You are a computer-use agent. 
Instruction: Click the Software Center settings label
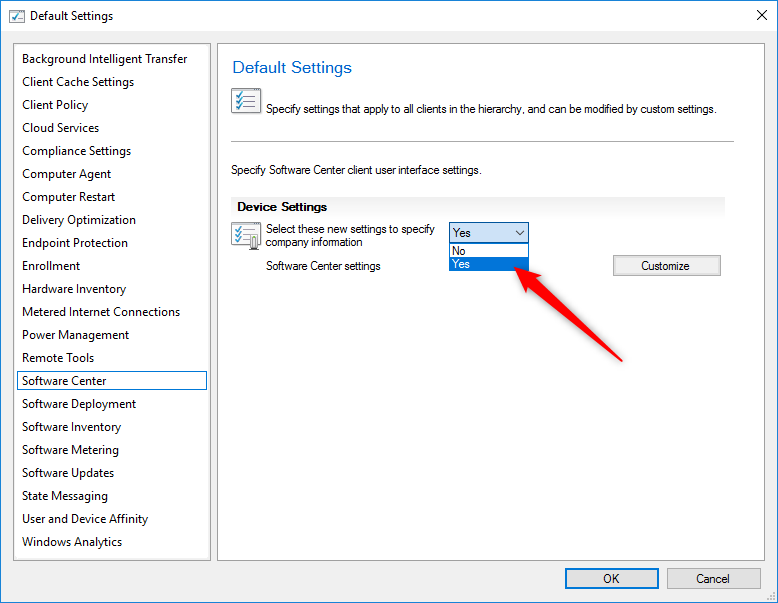[x=323, y=266]
